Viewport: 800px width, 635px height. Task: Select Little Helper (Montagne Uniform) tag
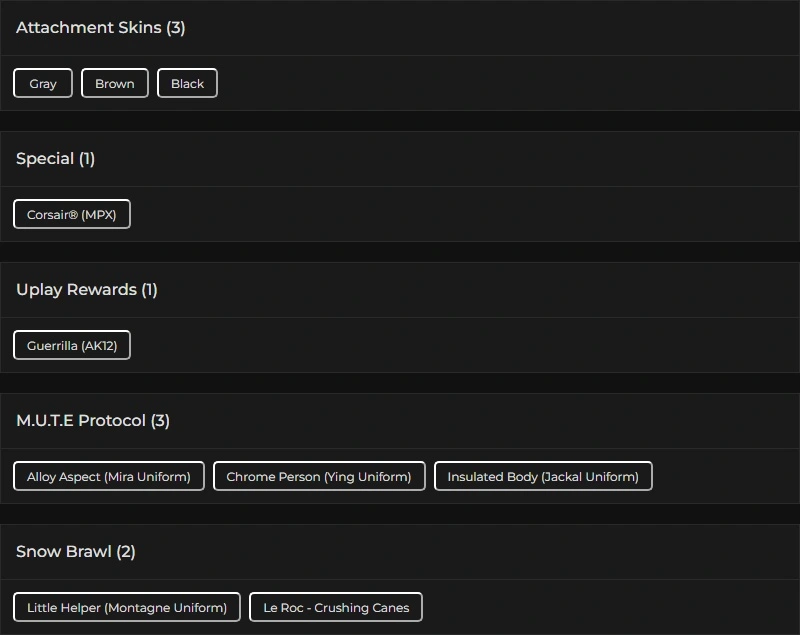pos(127,607)
